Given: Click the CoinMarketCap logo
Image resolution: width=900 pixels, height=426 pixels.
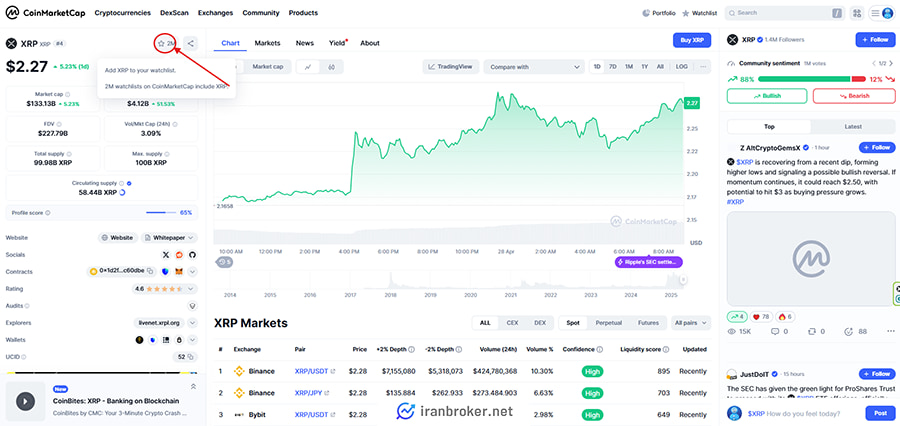Looking at the screenshot, I should point(45,13).
